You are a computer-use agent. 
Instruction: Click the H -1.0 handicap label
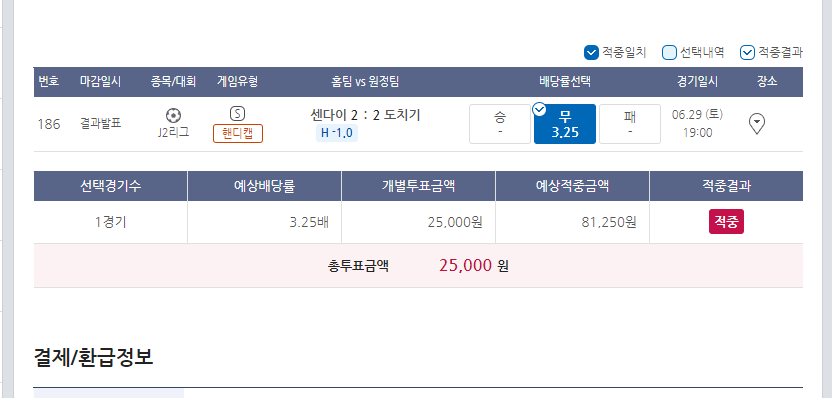(x=337, y=134)
